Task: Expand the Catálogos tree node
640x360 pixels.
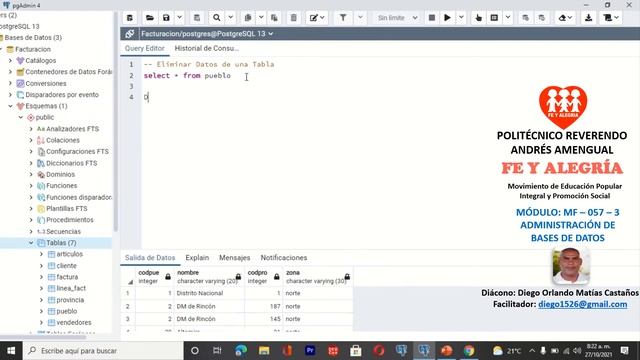Action: (x=10, y=60)
